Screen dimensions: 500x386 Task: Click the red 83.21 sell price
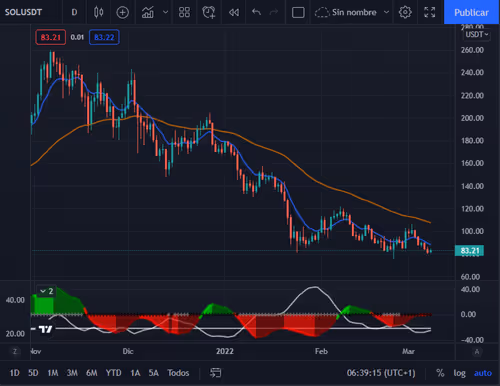click(x=51, y=37)
